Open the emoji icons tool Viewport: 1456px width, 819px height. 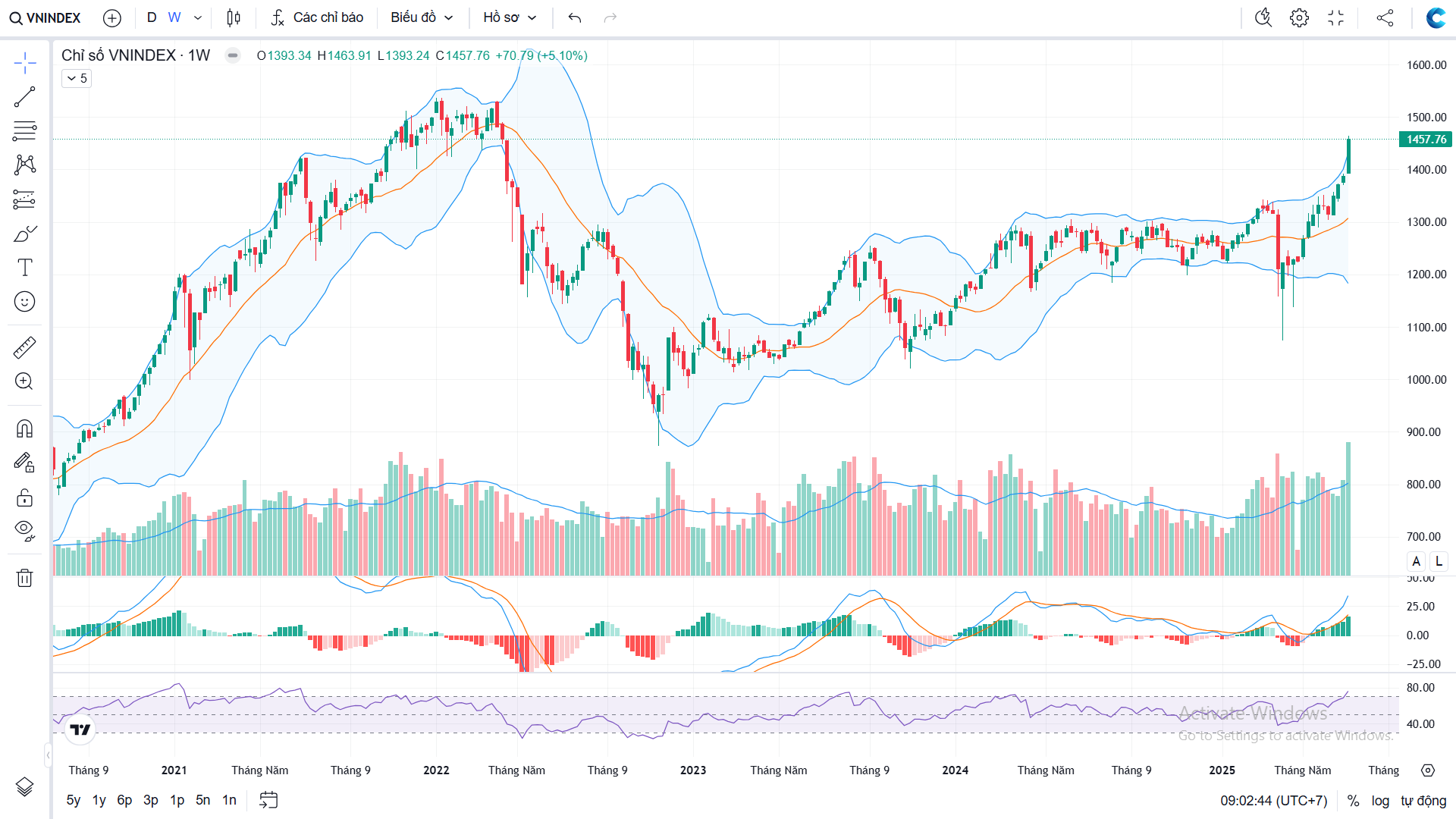point(24,302)
